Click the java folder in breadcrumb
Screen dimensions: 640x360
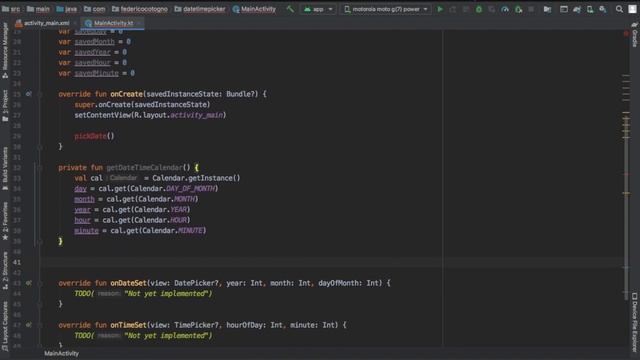click(x=67, y=9)
